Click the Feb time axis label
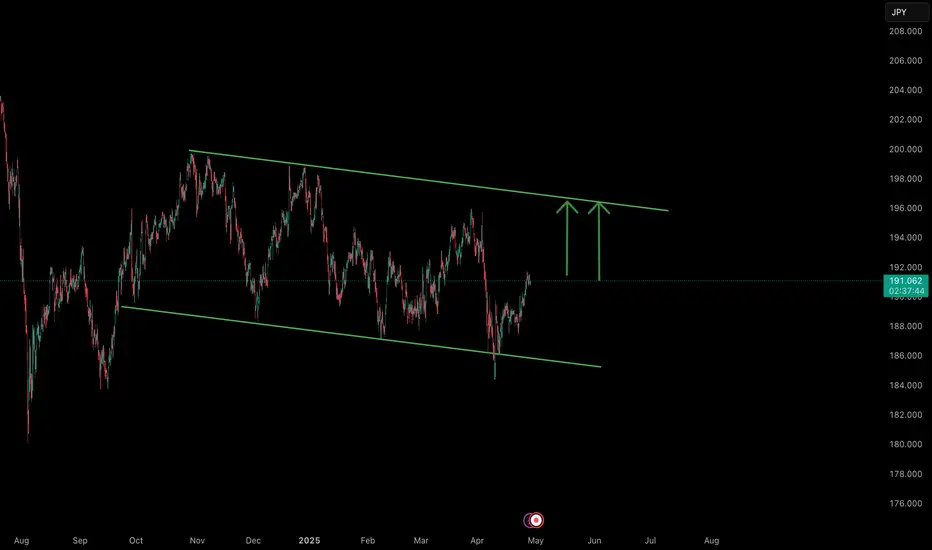The width and height of the screenshot is (932, 550). (x=368, y=540)
